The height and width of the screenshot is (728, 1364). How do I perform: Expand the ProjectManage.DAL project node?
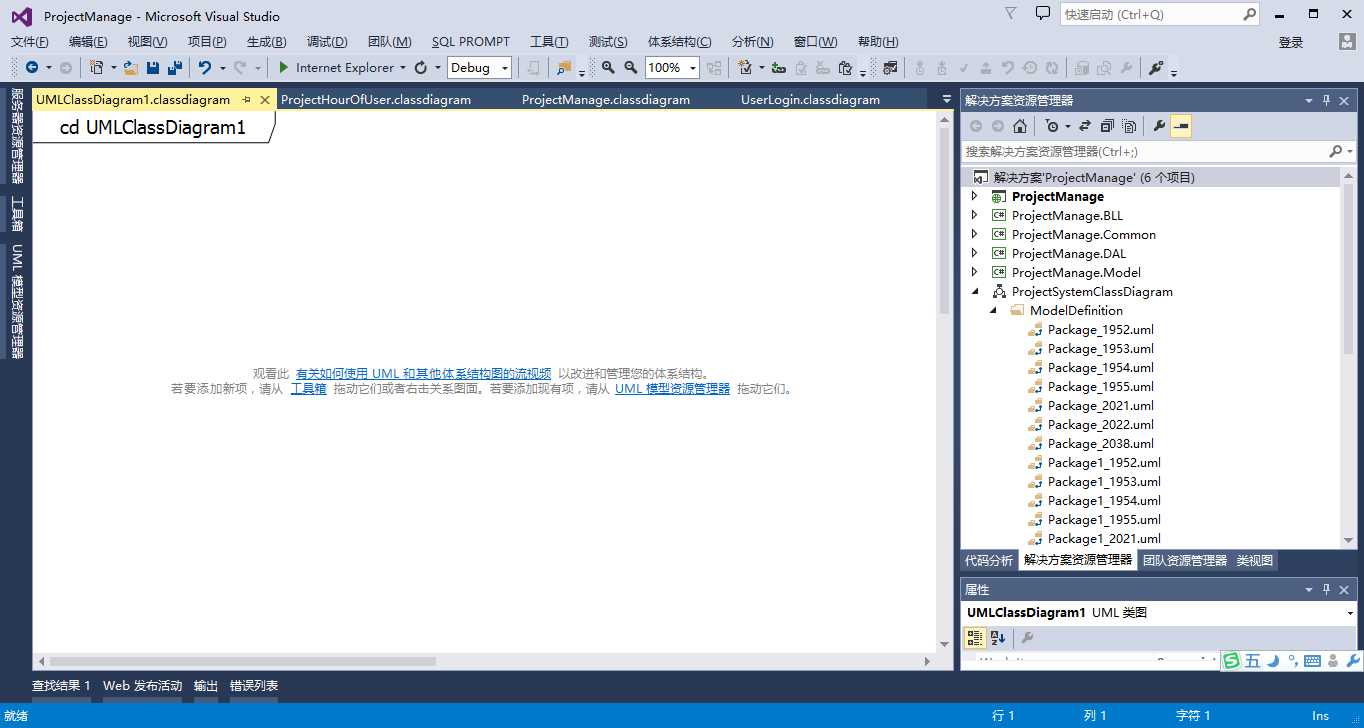(x=975, y=253)
